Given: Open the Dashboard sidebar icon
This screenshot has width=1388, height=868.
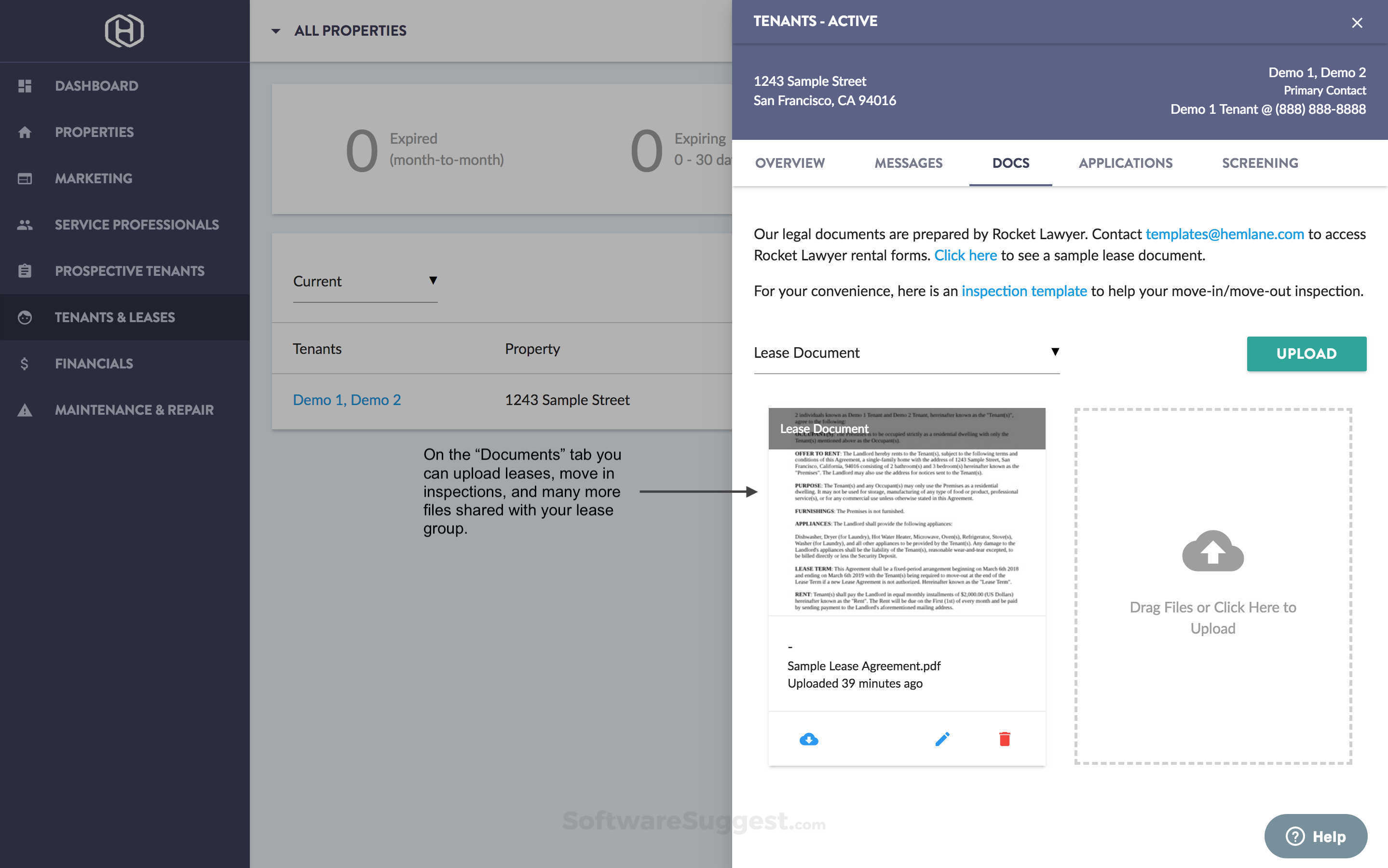Looking at the screenshot, I should click(25, 86).
